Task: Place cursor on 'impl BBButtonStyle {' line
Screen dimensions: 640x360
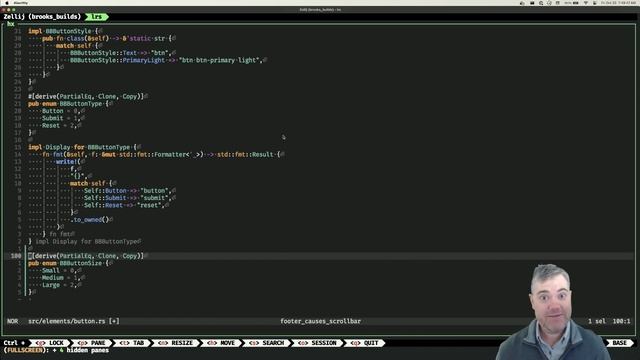Action: [63, 31]
